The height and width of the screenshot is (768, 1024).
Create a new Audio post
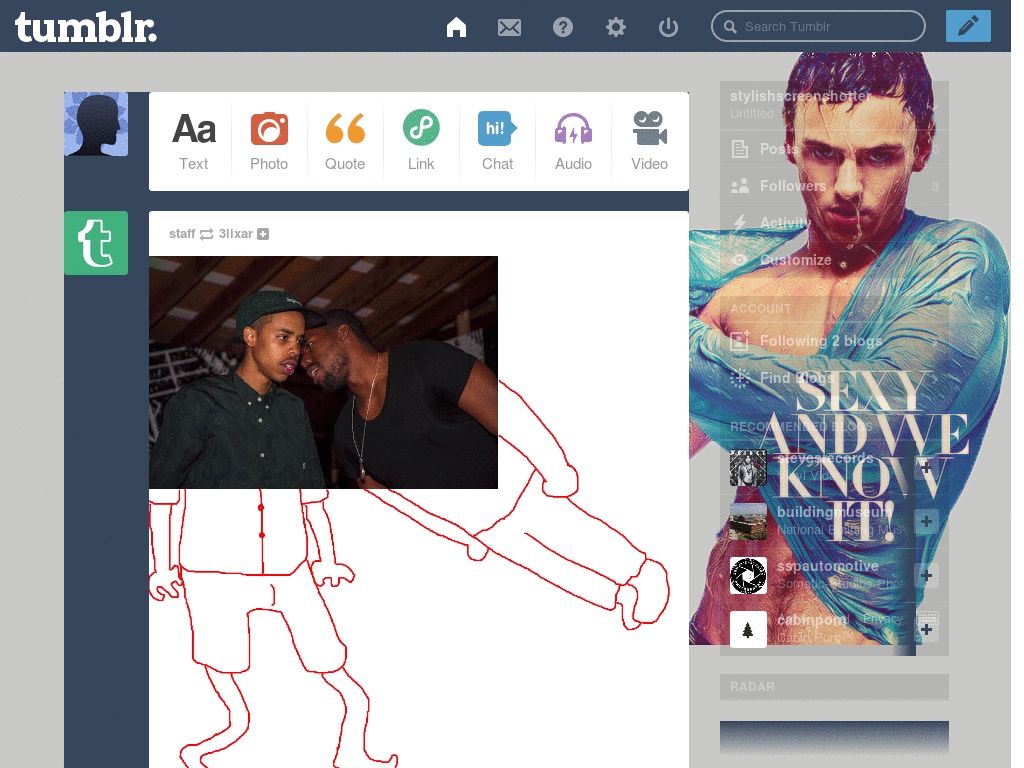[573, 141]
